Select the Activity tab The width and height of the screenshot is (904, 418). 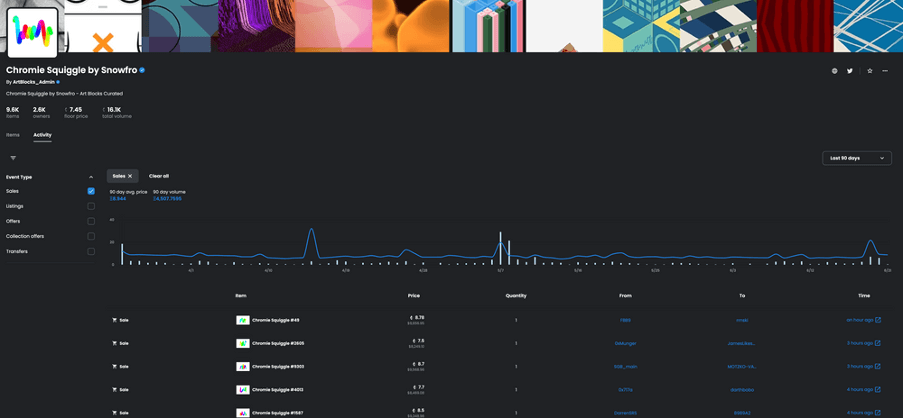coord(42,135)
